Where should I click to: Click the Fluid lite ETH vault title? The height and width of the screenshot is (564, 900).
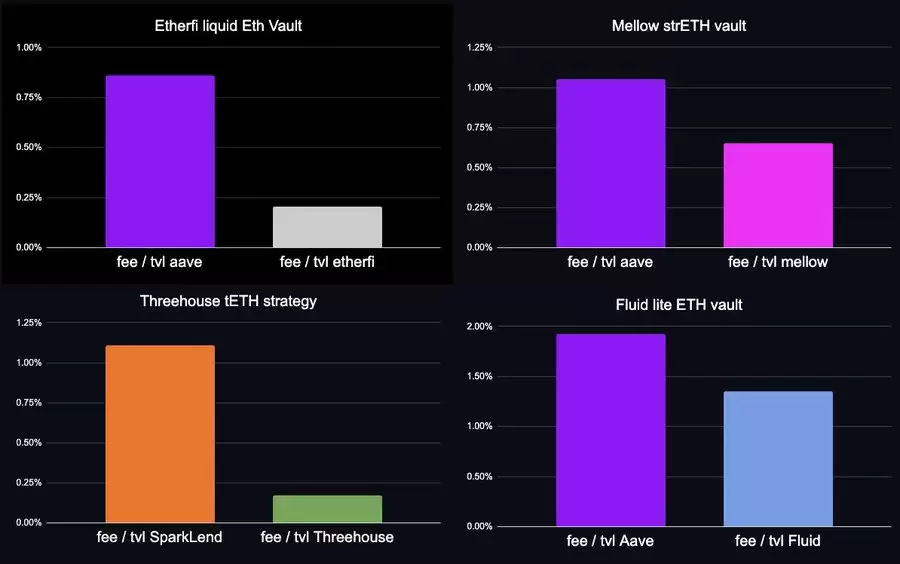(678, 305)
